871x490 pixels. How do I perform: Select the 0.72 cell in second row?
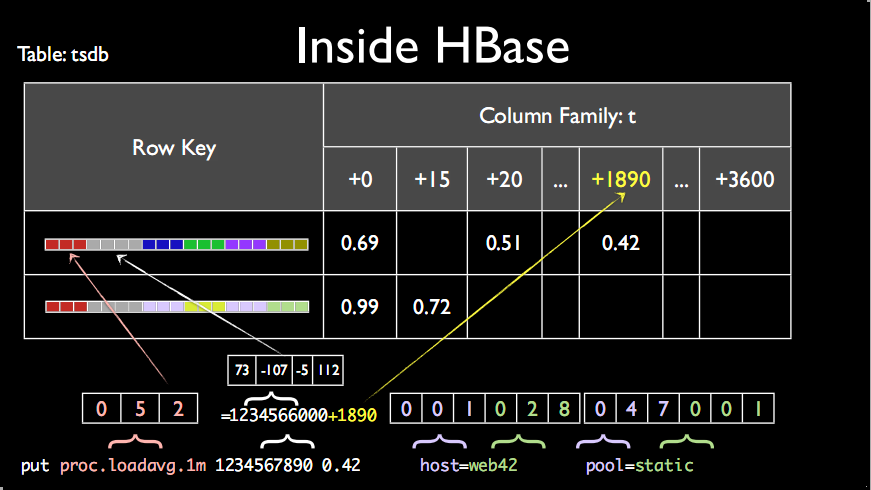pos(432,307)
